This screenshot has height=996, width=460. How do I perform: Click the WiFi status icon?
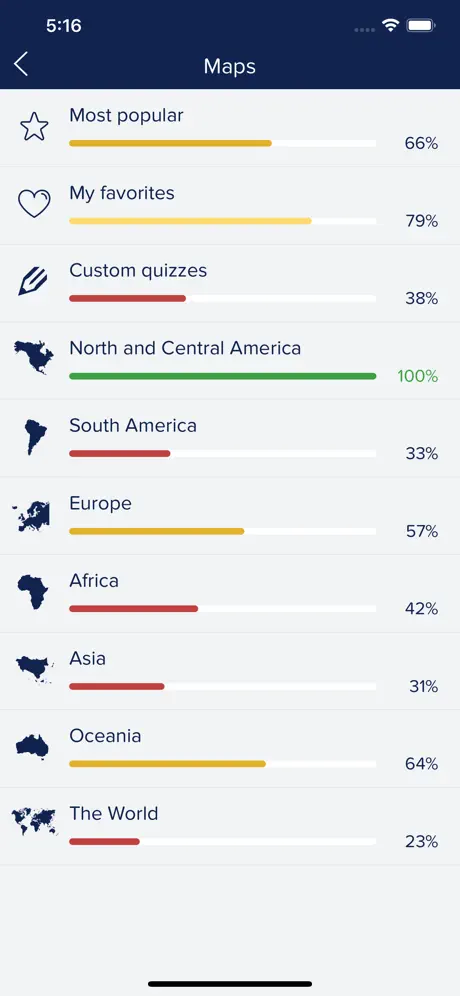(390, 25)
